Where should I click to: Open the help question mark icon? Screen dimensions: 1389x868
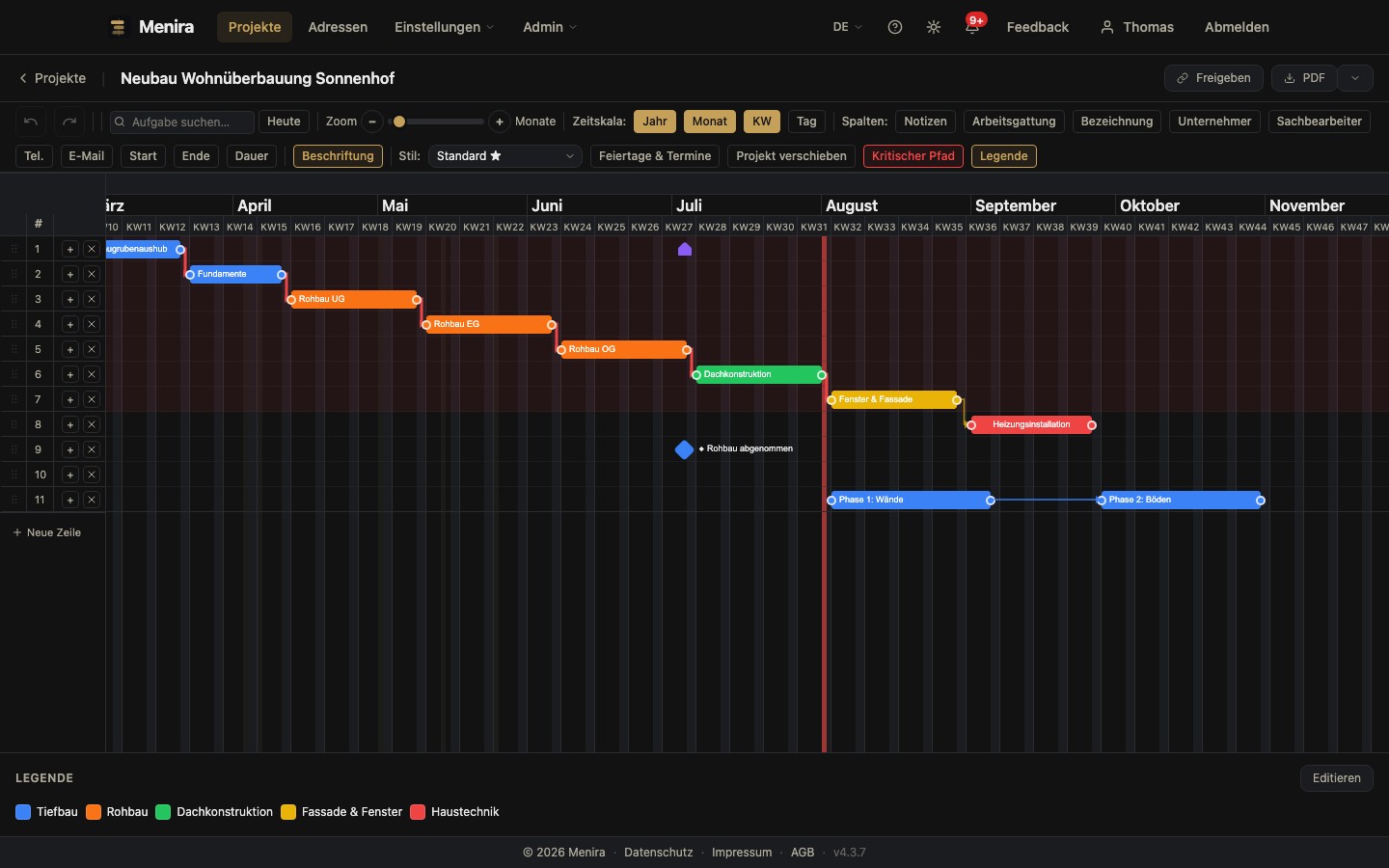coord(895,27)
